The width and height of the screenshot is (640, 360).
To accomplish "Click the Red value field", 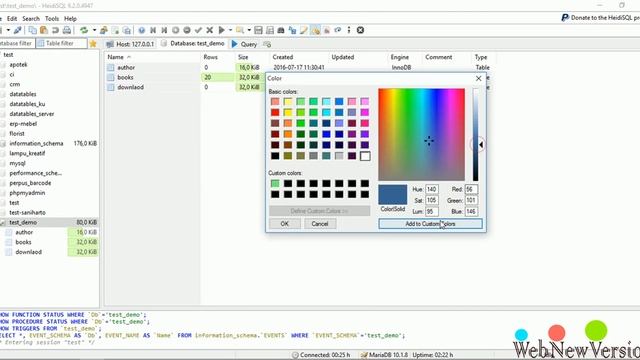I will pyautogui.click(x=471, y=189).
